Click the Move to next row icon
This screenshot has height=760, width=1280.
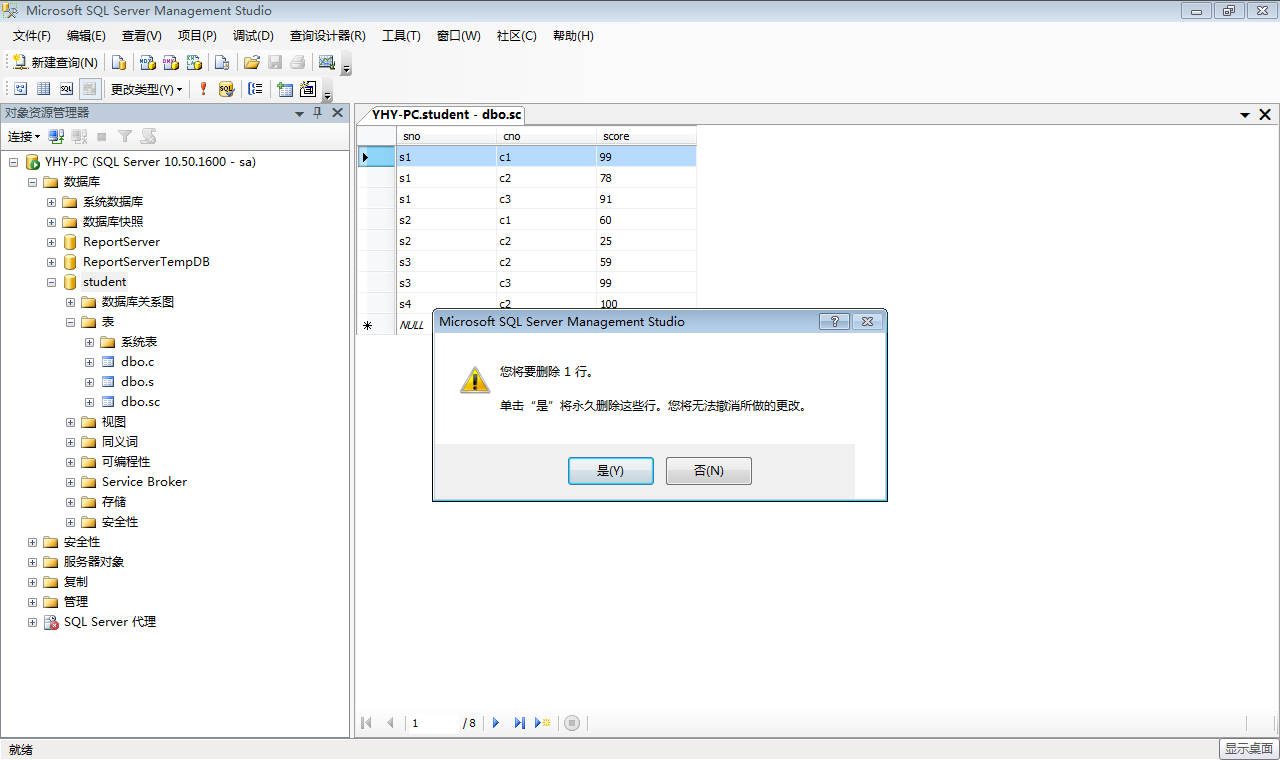(496, 723)
